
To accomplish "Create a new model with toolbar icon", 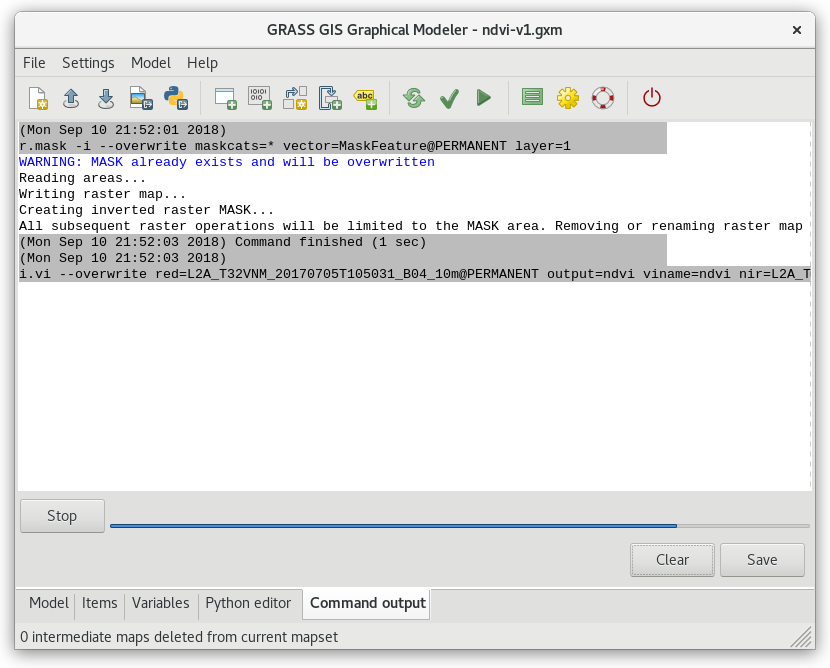I will [38, 98].
